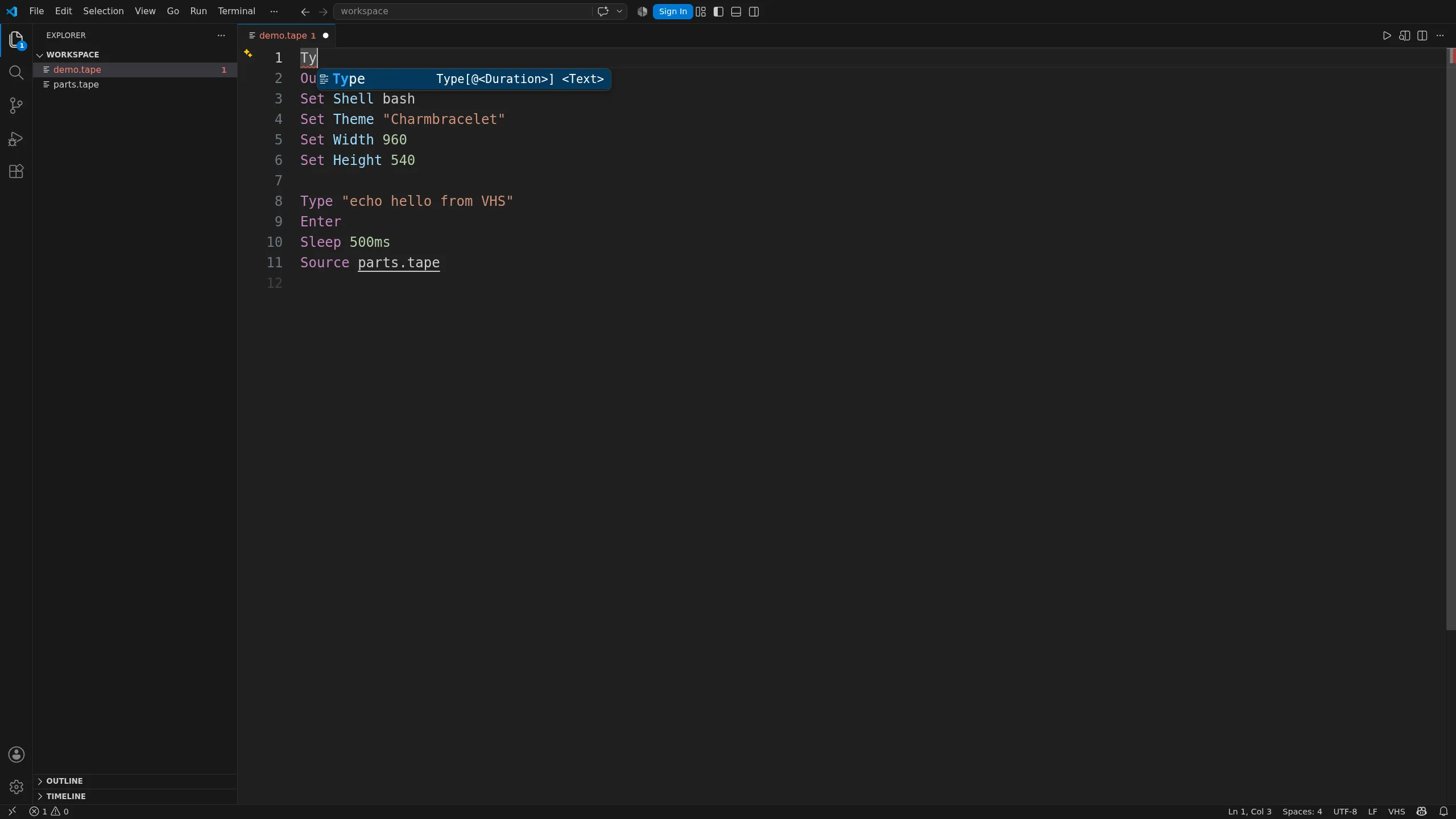Click the Copilot status bar icon
This screenshot has height=819, width=1456.
pyautogui.click(x=1421, y=812)
